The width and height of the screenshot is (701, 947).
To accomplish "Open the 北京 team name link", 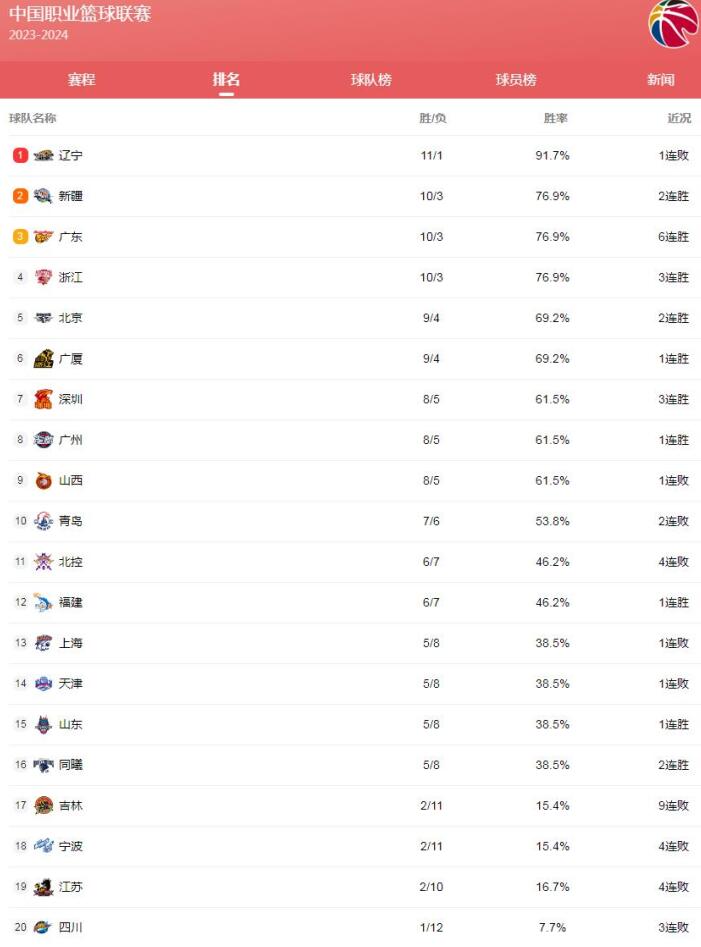I will tap(71, 318).
